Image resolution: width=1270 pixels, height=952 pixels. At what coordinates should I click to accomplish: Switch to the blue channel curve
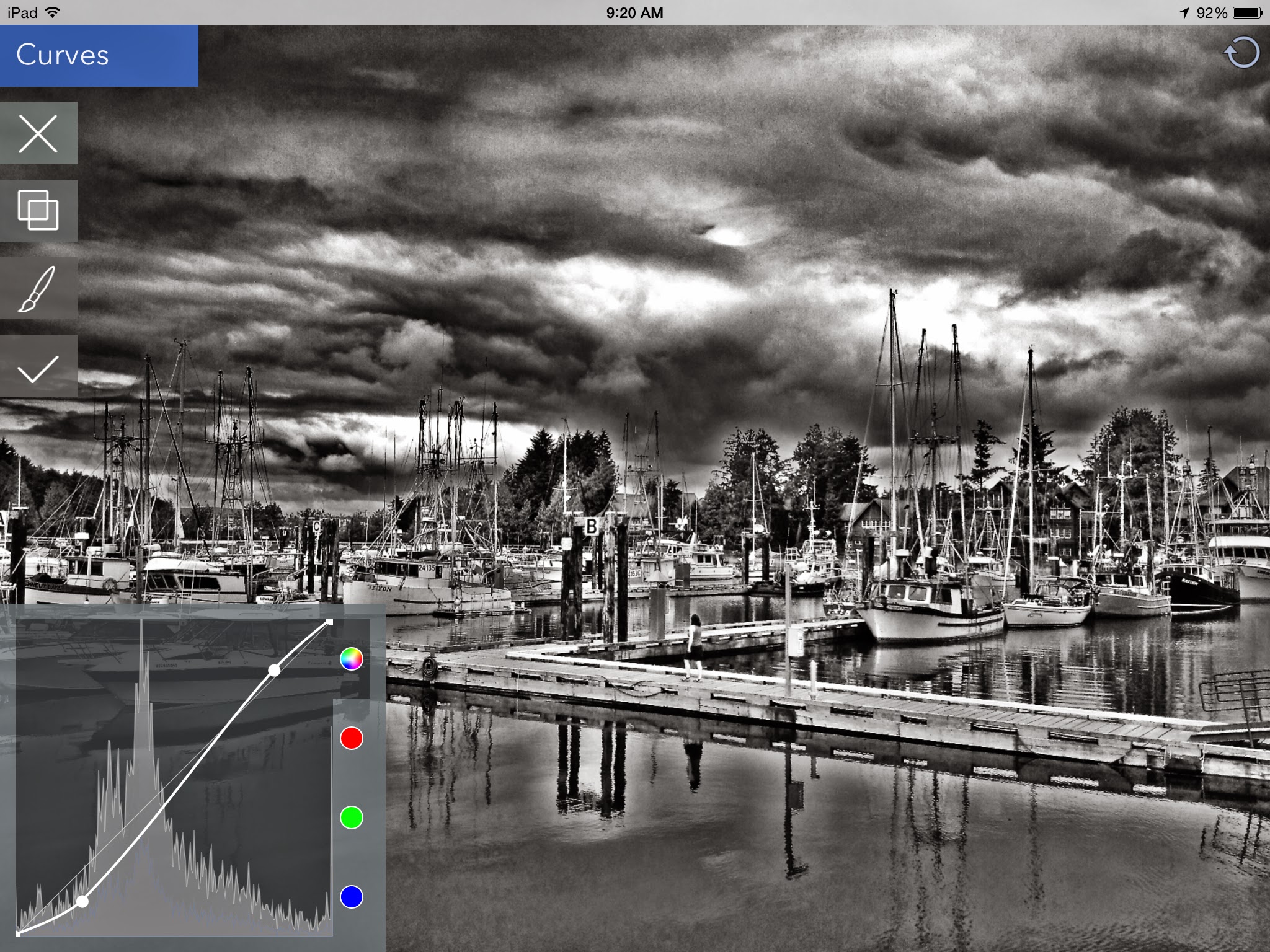point(351,896)
